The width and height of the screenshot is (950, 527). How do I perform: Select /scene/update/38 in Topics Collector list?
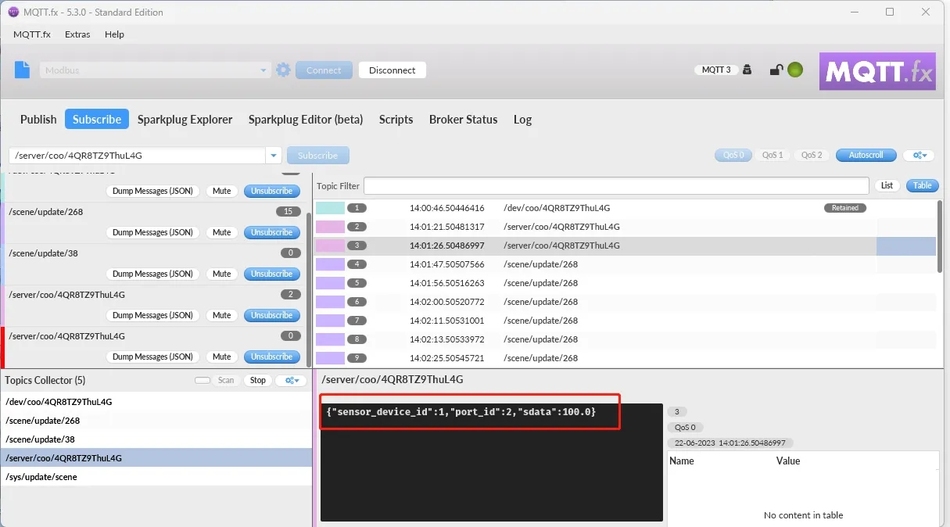point(156,439)
